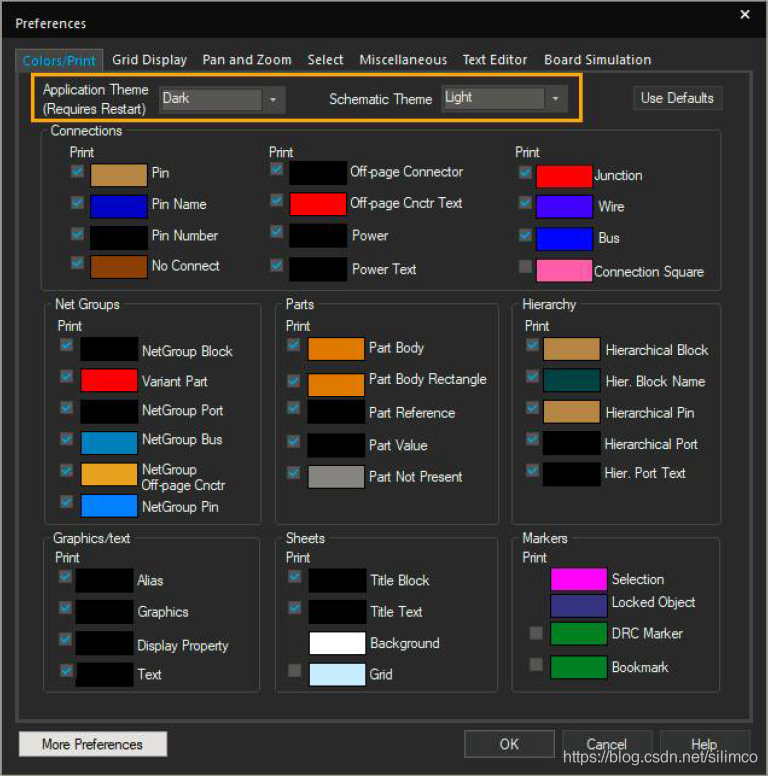Image resolution: width=768 pixels, height=776 pixels.
Task: Open the Board Simulation tab
Action: click(x=597, y=60)
